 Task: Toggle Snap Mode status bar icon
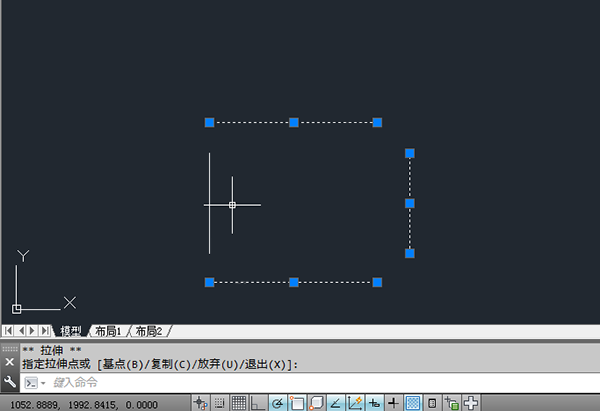[220, 403]
